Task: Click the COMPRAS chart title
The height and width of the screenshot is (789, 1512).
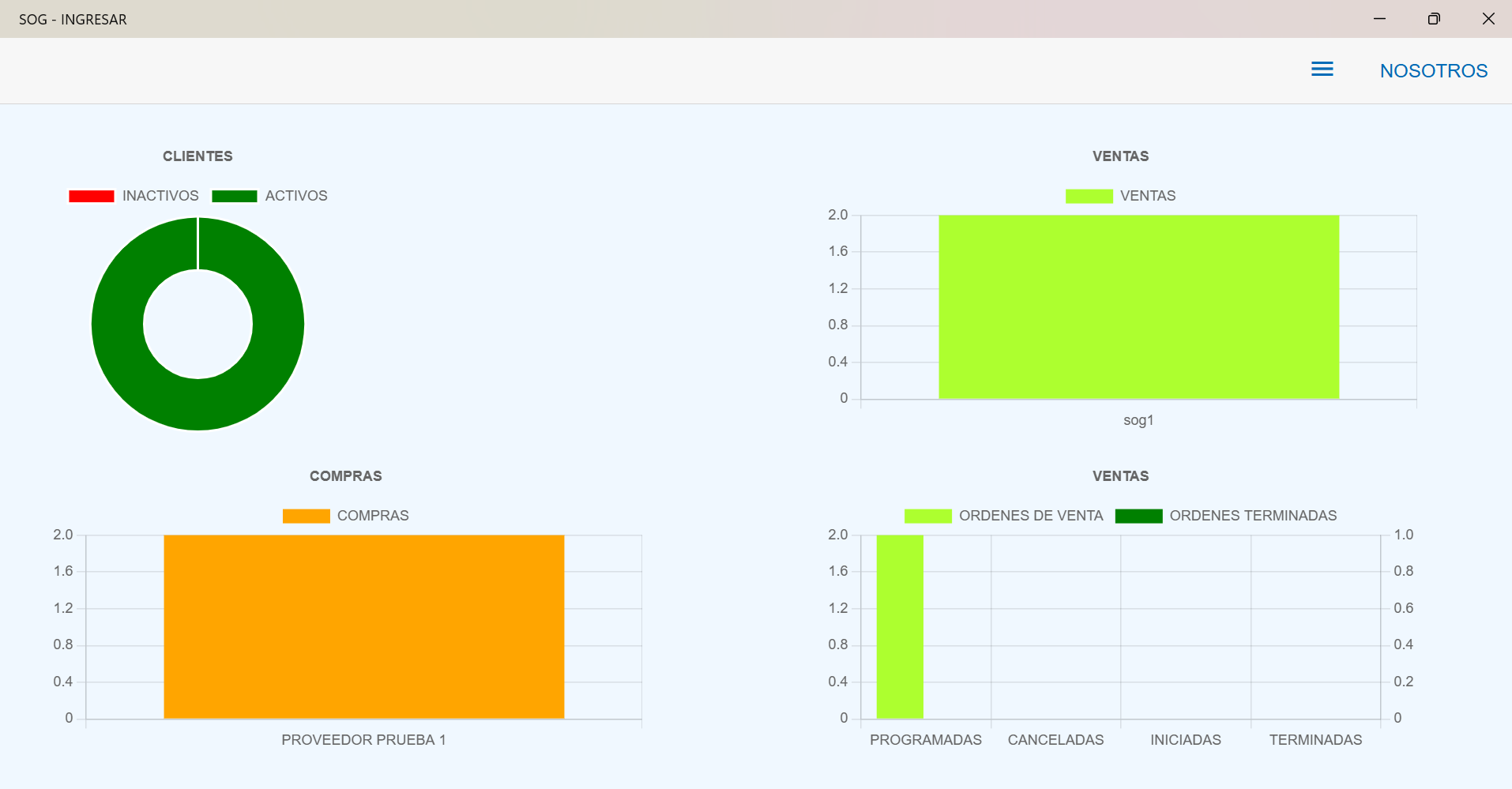Action: point(345,476)
